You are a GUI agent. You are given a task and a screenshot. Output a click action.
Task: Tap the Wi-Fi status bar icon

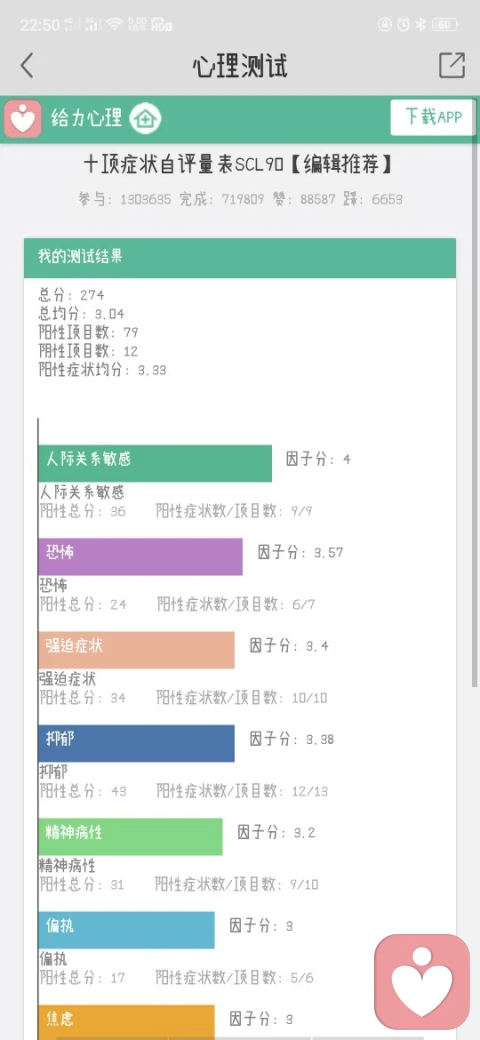pyautogui.click(x=115, y=25)
